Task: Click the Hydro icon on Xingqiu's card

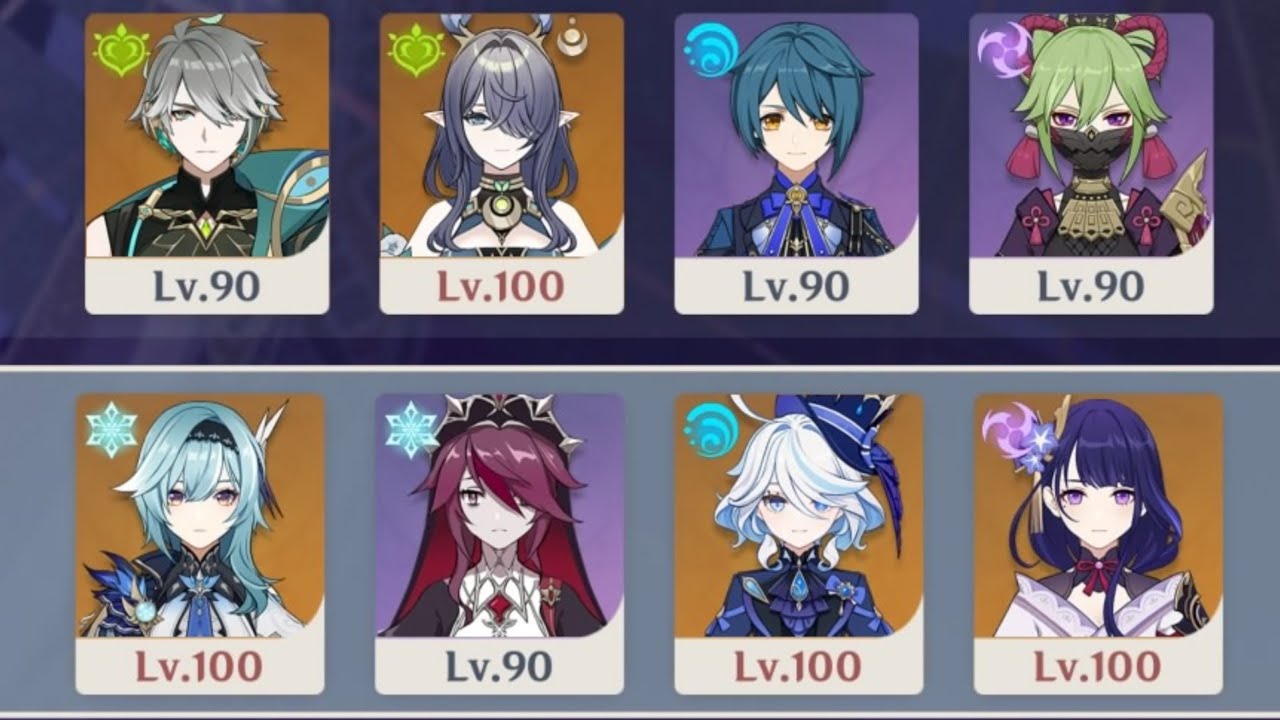Action: tap(711, 49)
